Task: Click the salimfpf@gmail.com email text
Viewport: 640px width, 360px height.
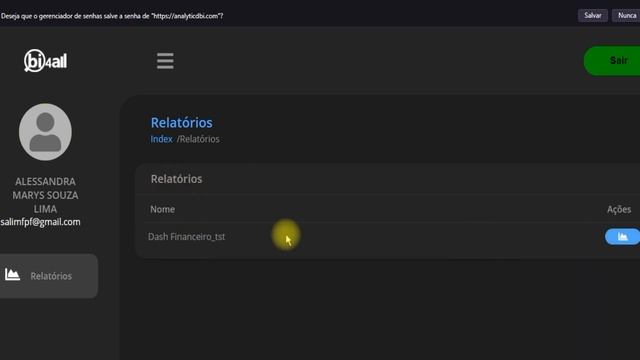Action: coord(40,222)
